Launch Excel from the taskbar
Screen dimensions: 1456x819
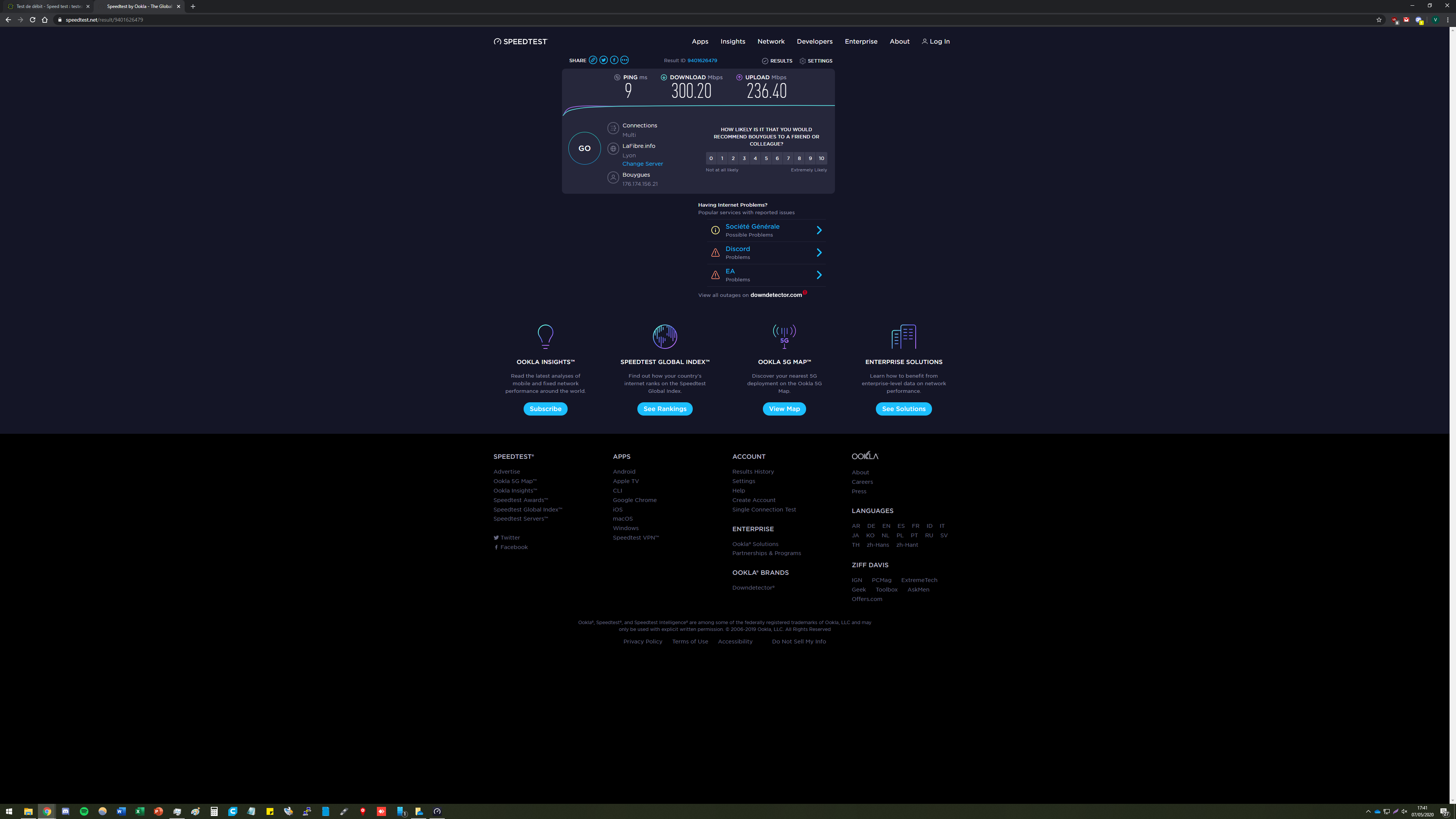(140, 812)
